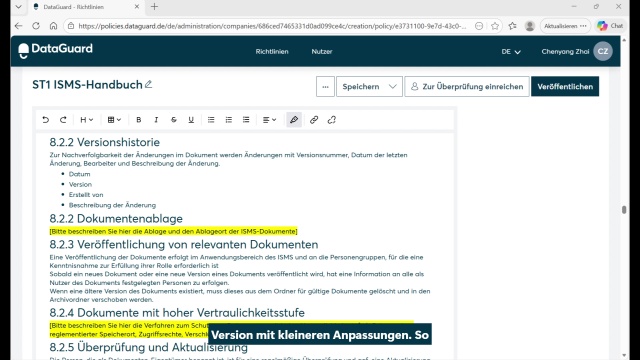Go back in the browser
This screenshot has width=640, height=360.
coord(18,26)
